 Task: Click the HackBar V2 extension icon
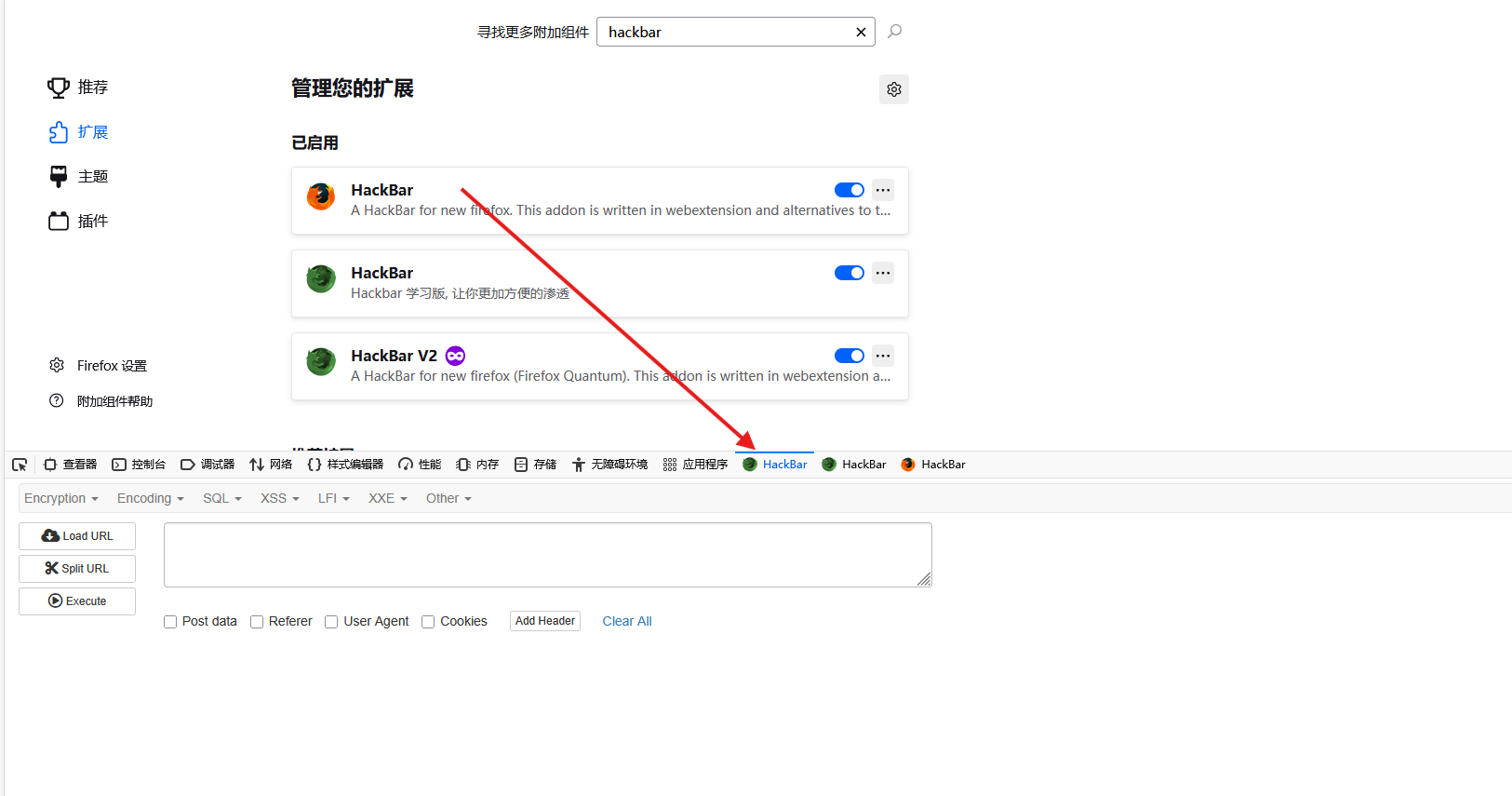321,361
